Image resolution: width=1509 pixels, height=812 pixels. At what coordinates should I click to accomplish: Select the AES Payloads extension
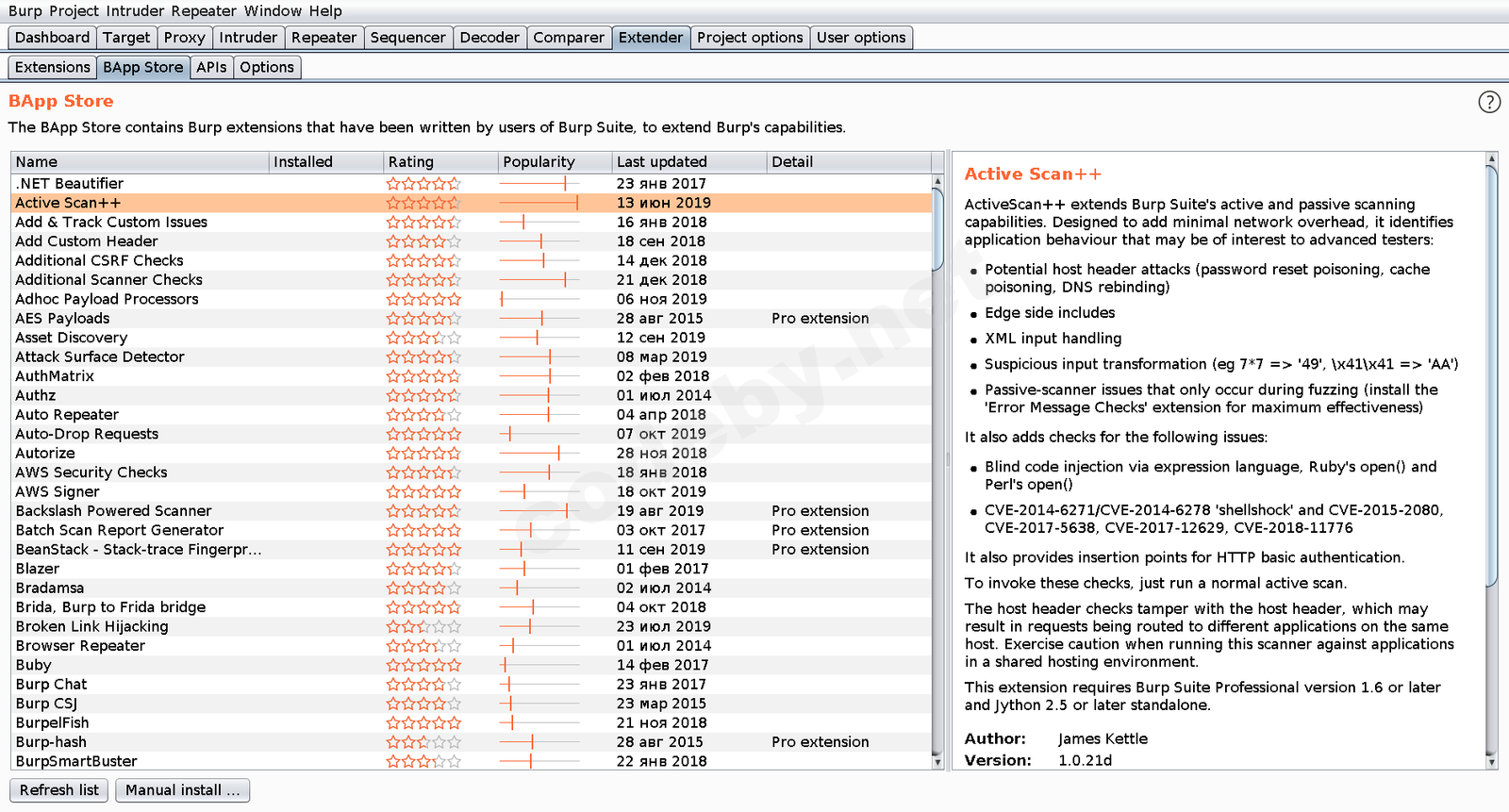click(472, 319)
